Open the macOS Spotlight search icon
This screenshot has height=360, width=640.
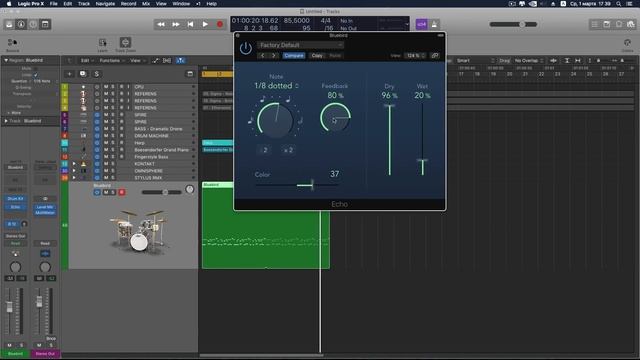click(619, 4)
